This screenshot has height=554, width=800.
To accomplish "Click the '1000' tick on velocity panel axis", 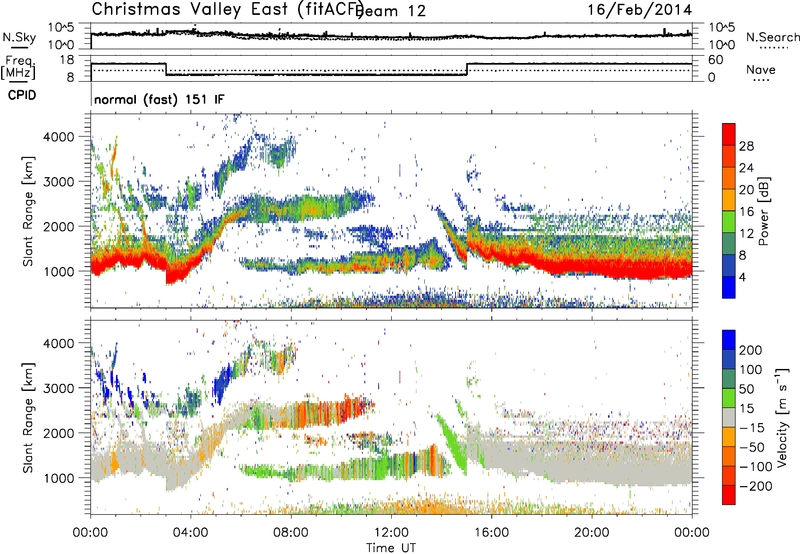I will (x=59, y=478).
